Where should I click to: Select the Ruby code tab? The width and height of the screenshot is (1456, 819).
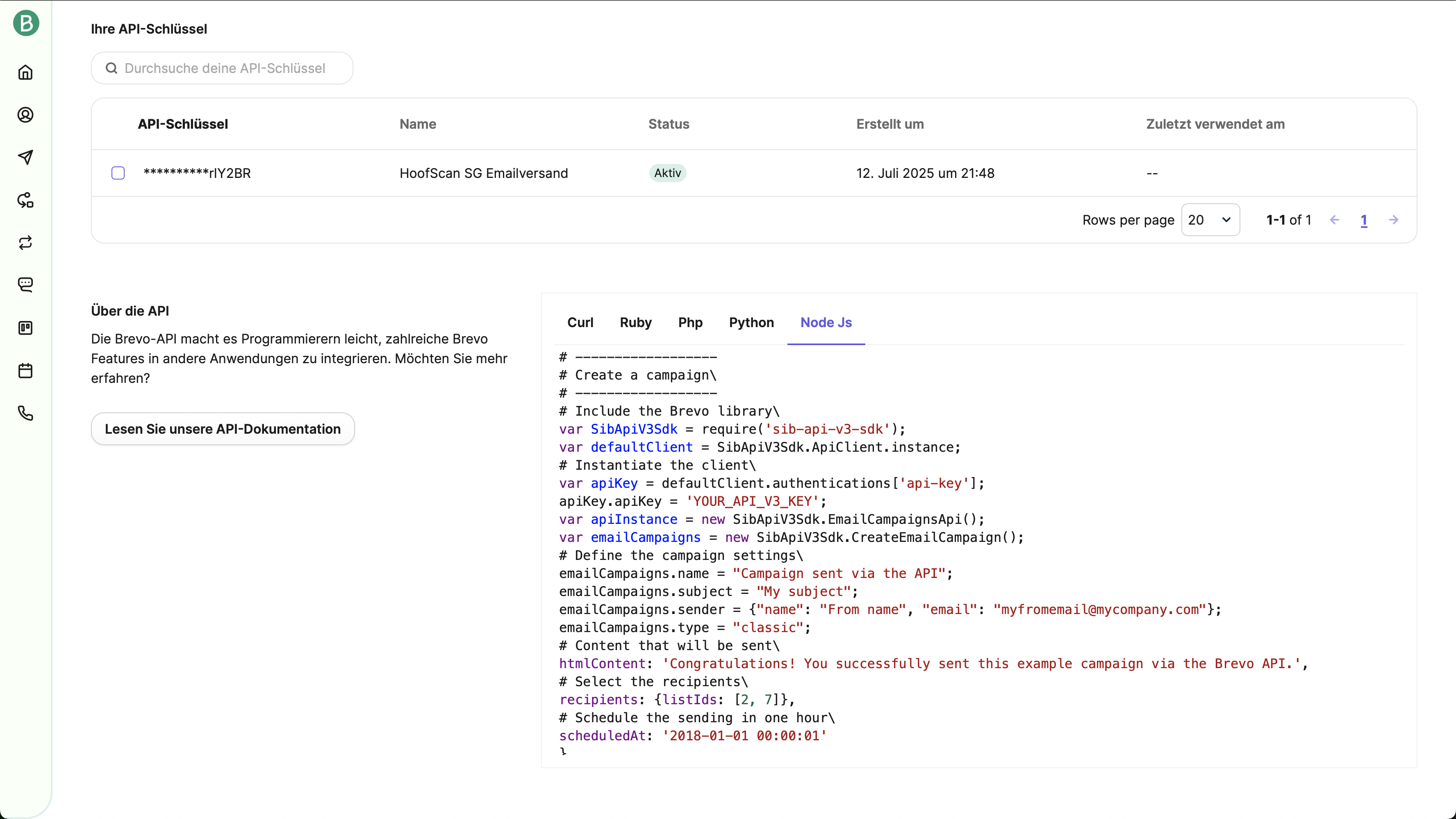click(635, 322)
